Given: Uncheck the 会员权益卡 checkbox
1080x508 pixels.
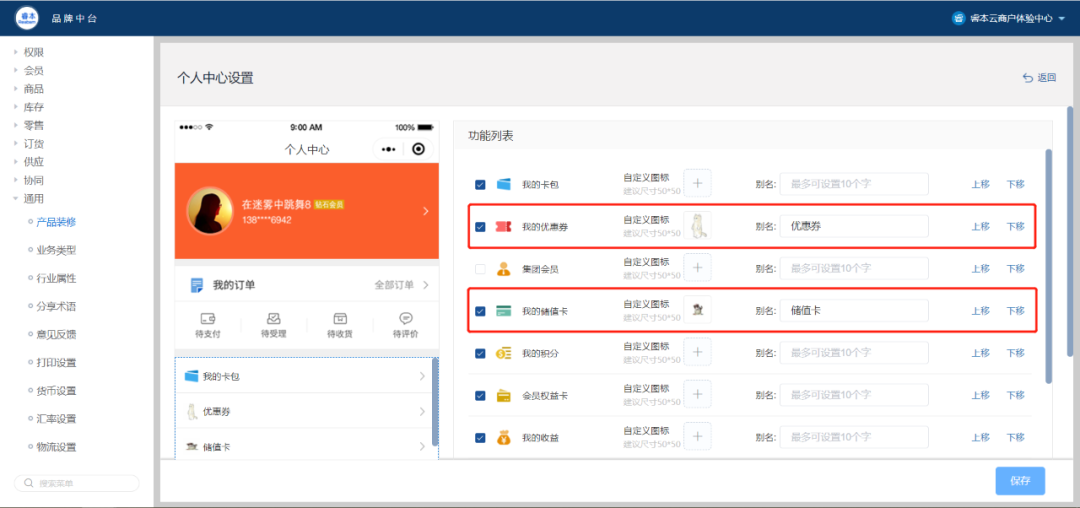Looking at the screenshot, I should coord(480,396).
